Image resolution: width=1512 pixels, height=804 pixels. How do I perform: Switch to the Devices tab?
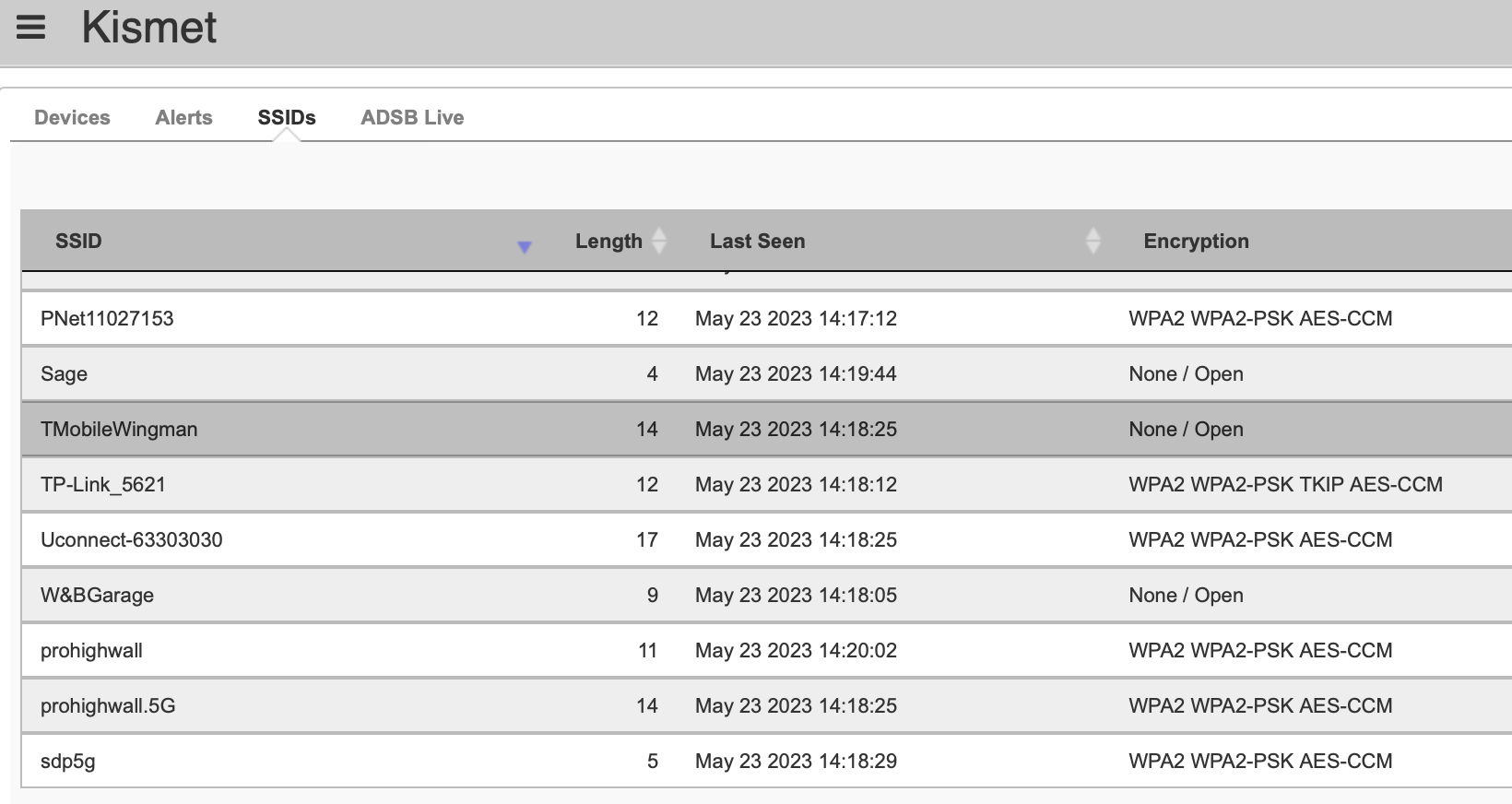click(x=72, y=117)
